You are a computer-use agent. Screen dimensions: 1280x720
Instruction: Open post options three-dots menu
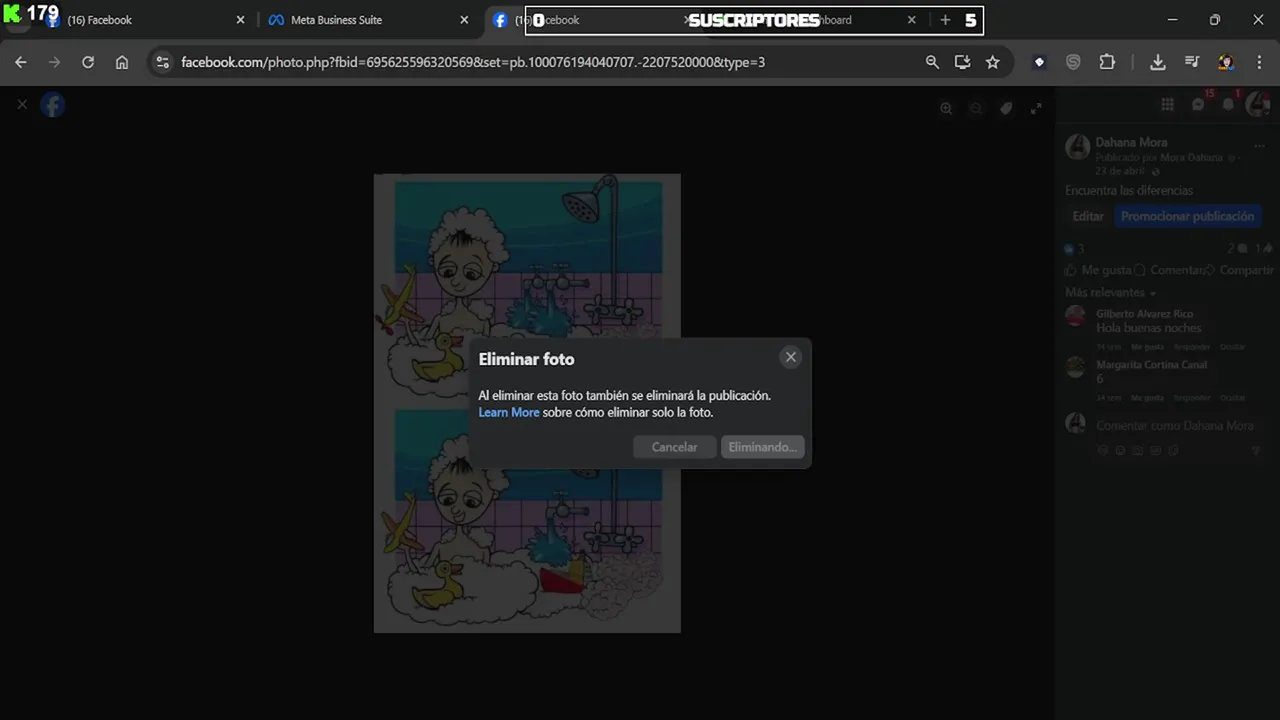(x=1259, y=146)
